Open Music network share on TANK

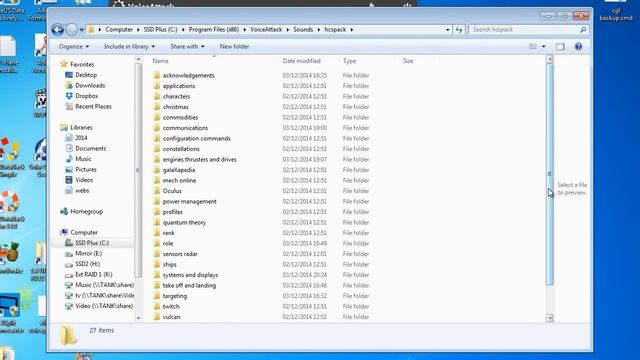coord(104,285)
